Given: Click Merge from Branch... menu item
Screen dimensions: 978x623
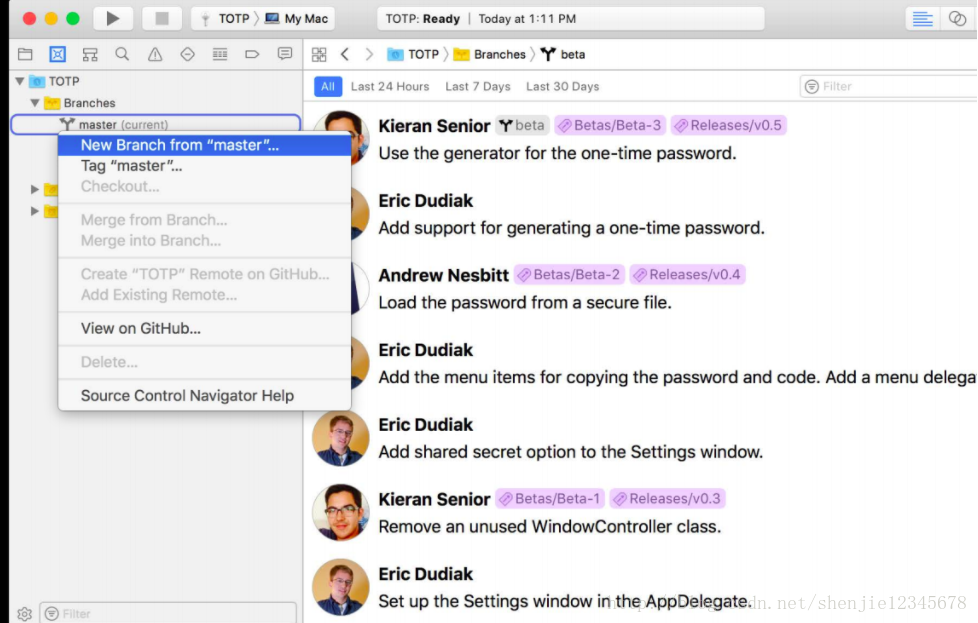Looking at the screenshot, I should 205,220.
